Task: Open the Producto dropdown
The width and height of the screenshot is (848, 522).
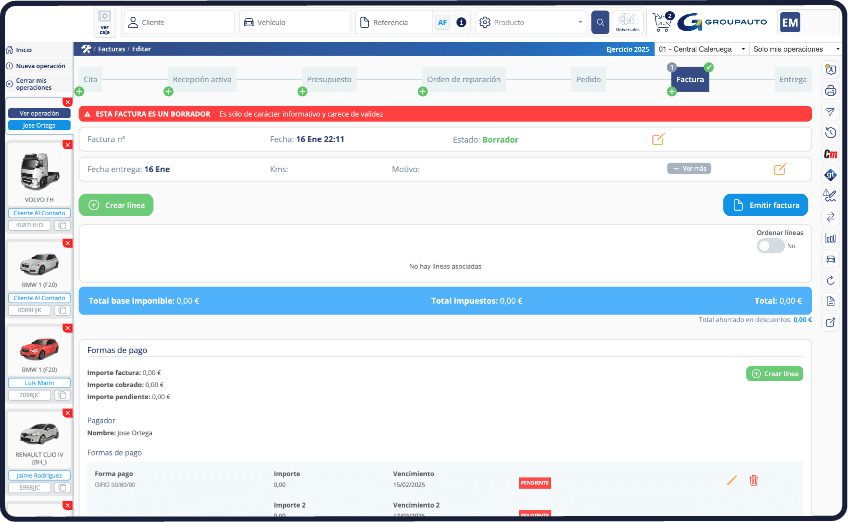Action: (x=531, y=22)
